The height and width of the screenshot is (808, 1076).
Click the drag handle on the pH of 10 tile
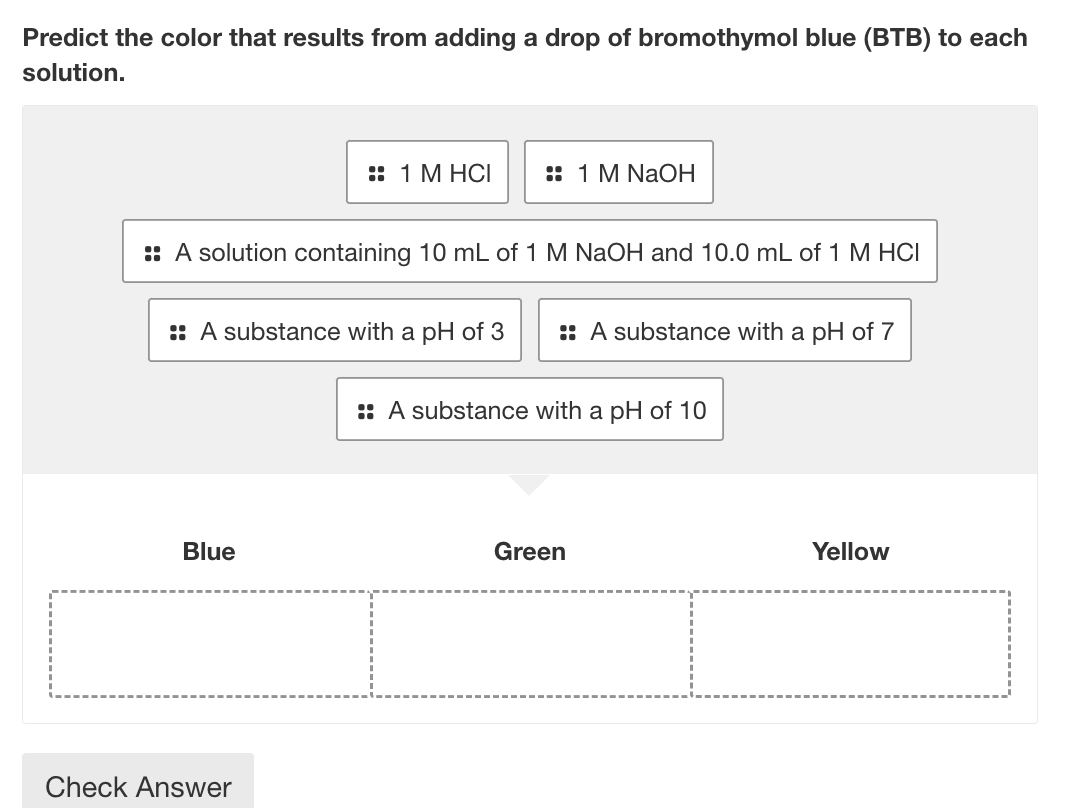point(365,409)
